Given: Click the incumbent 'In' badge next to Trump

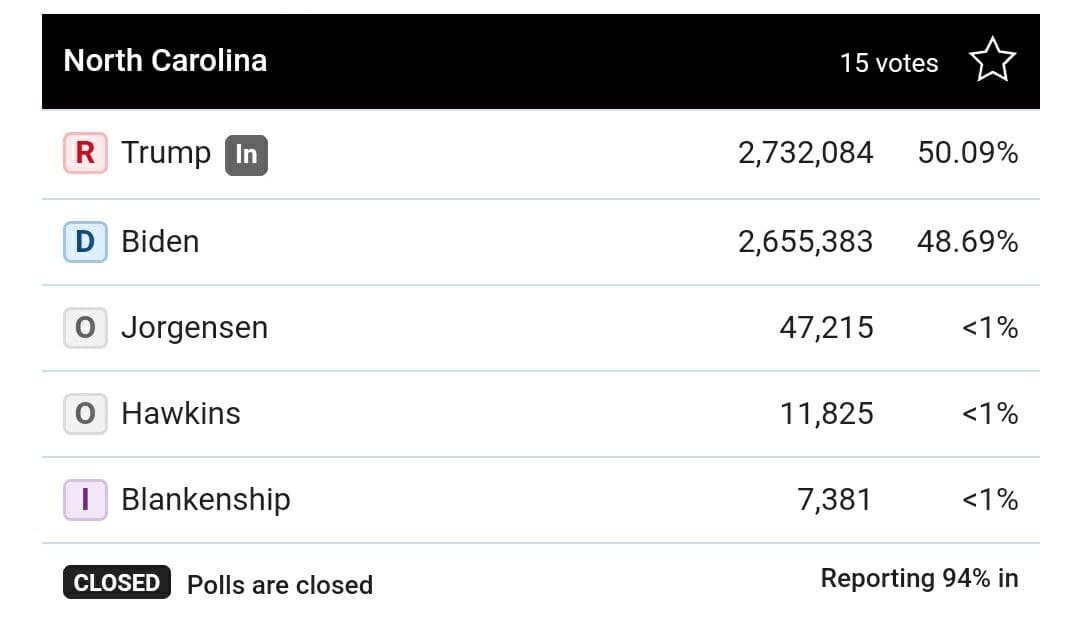Looking at the screenshot, I should 246,154.
